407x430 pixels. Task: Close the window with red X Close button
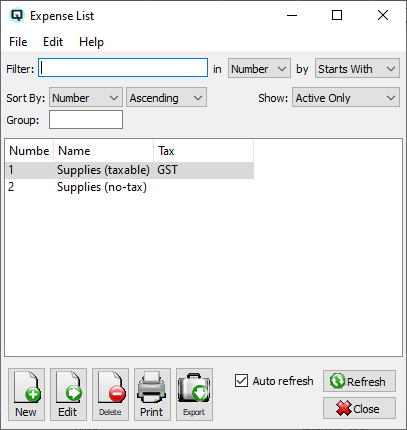point(359,408)
